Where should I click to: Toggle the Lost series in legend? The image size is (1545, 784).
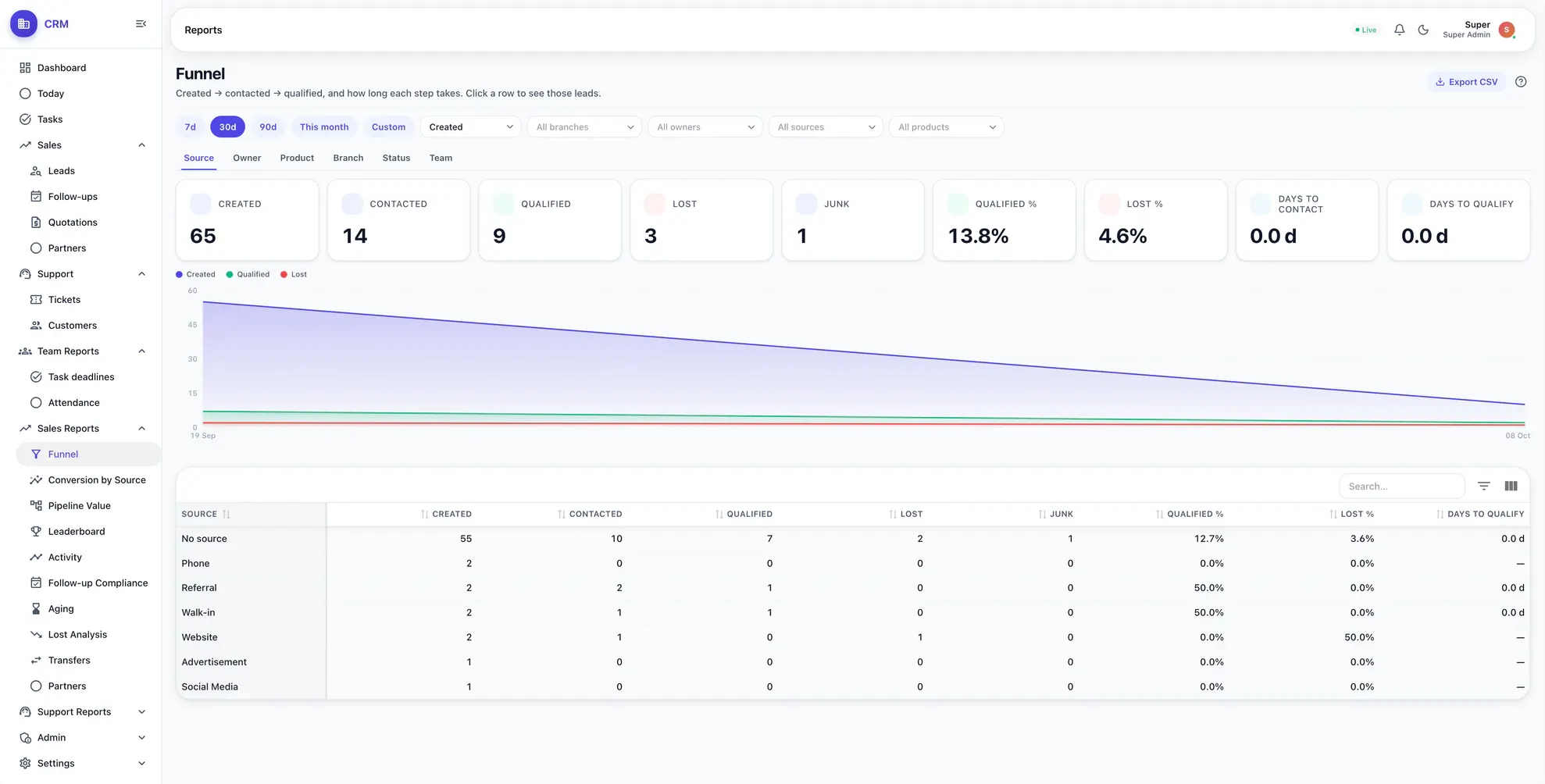294,275
